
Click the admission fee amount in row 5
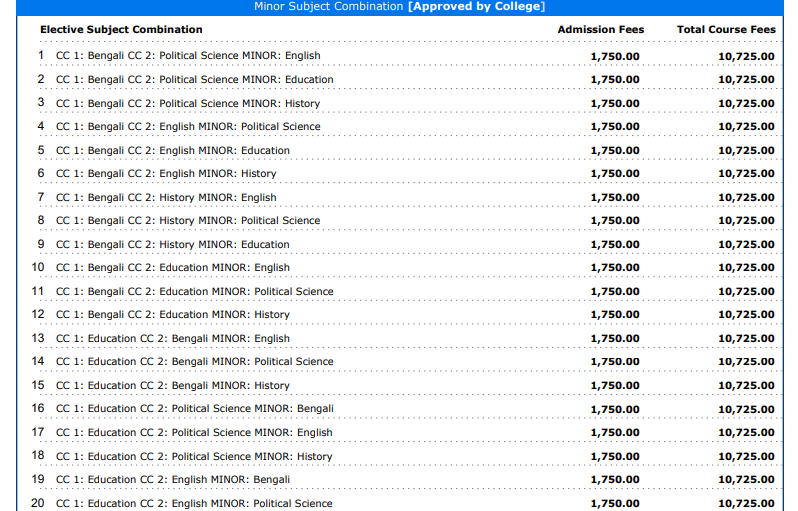click(x=615, y=151)
